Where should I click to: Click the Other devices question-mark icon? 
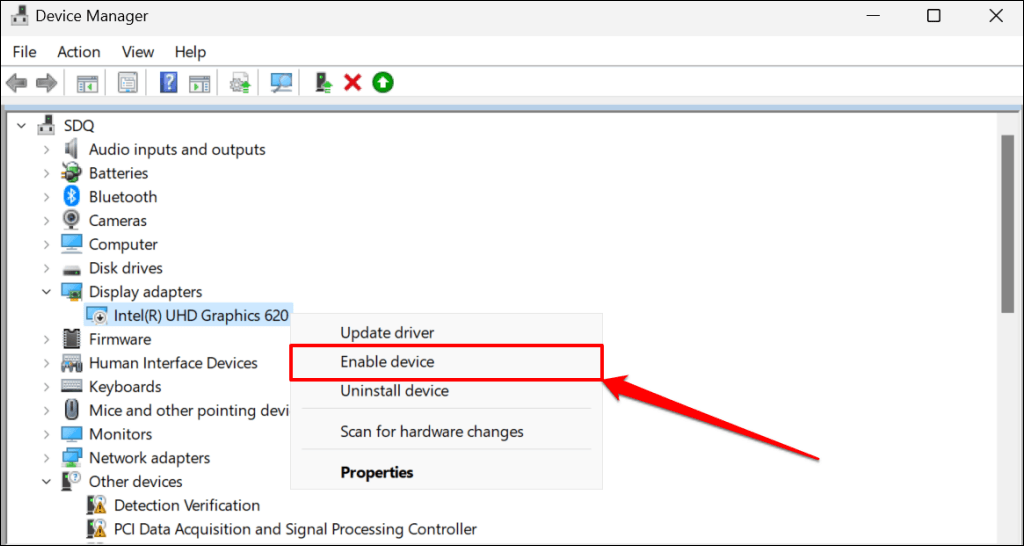pyautogui.click(x=71, y=481)
